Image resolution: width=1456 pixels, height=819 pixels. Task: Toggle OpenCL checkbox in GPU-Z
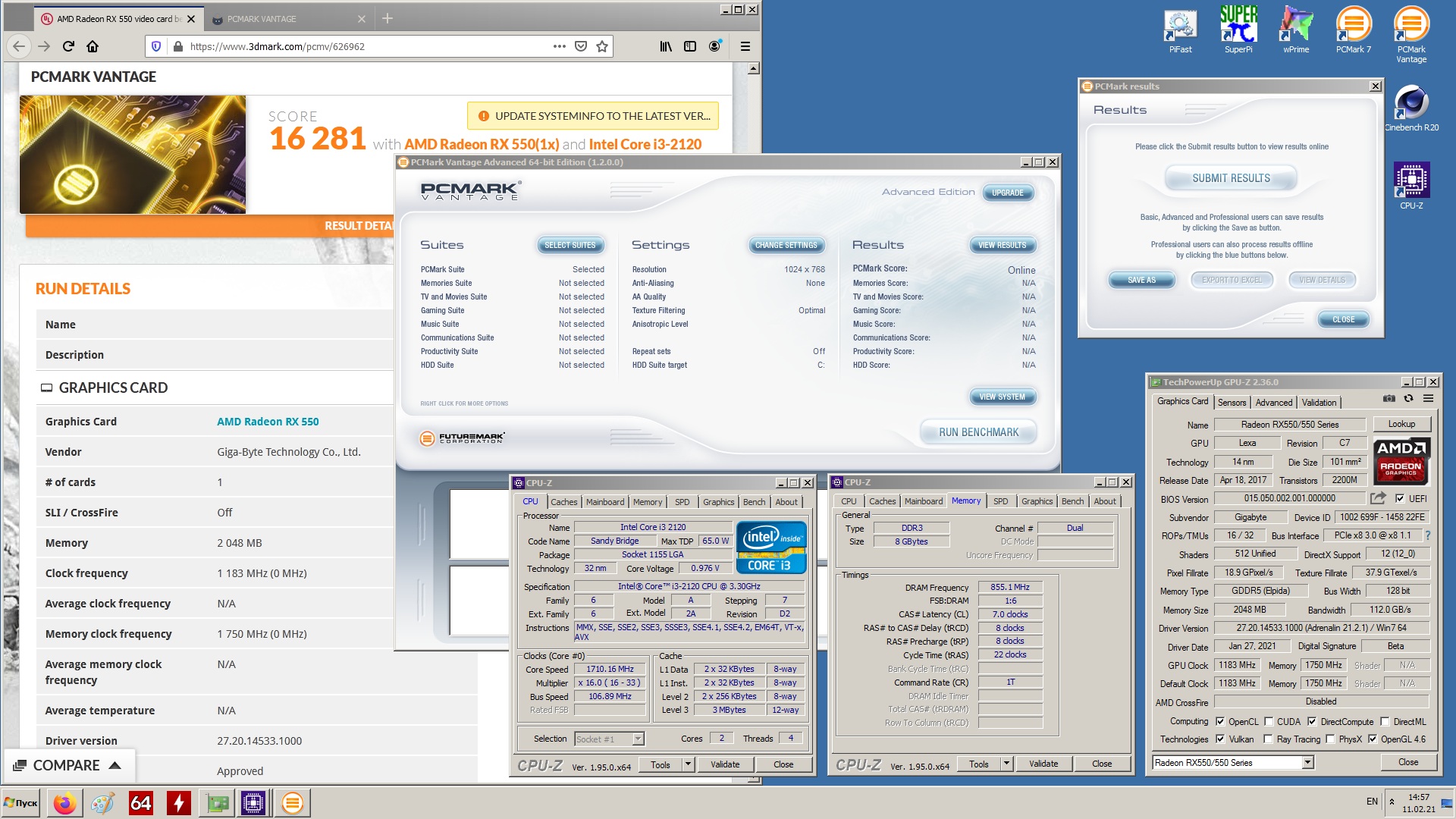point(1220,721)
